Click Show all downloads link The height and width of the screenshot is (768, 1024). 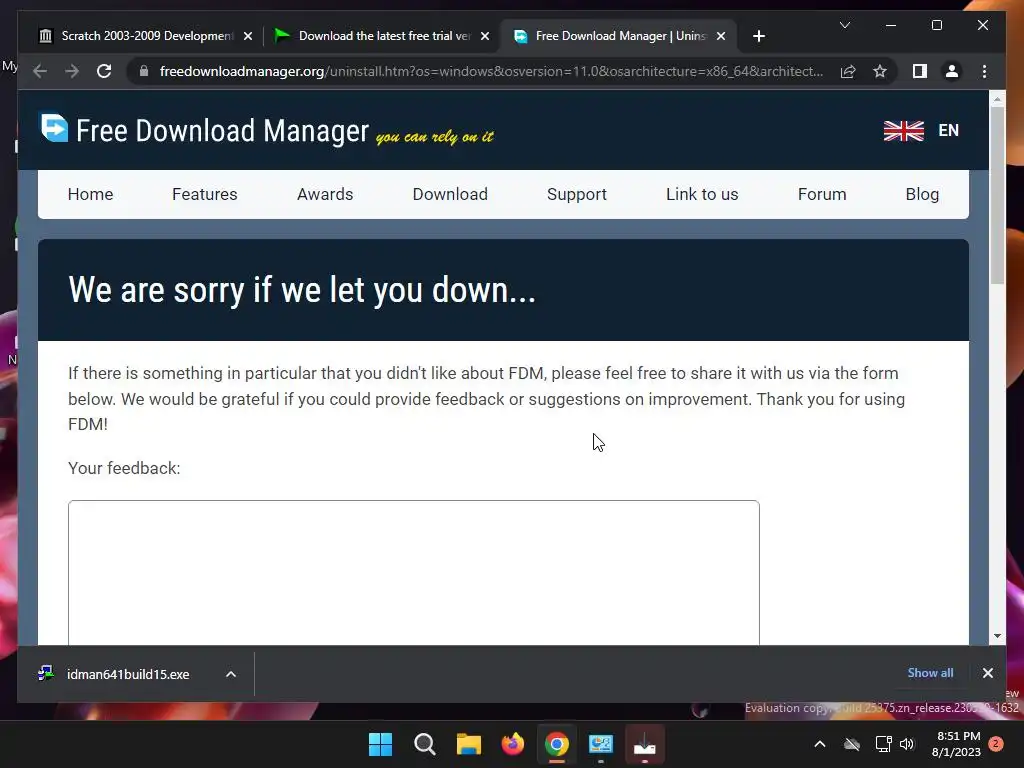(930, 673)
